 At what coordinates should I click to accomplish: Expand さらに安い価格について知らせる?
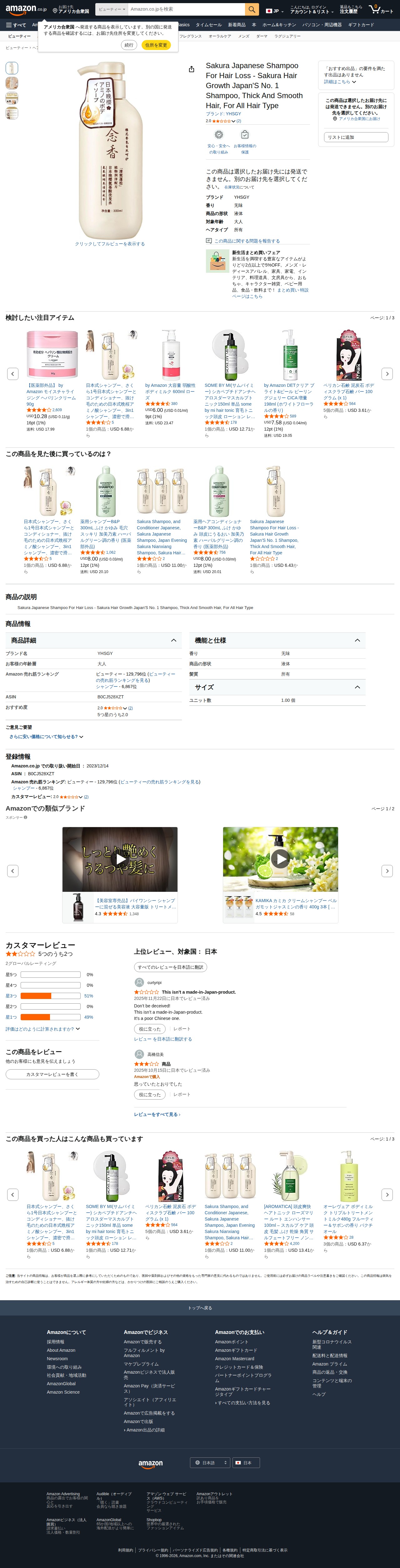pyautogui.click(x=46, y=737)
